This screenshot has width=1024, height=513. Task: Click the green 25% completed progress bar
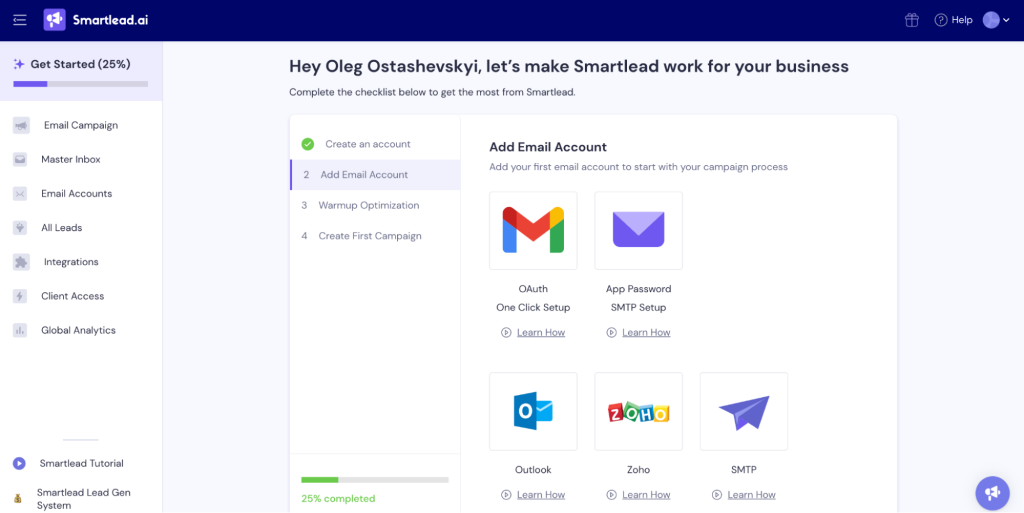click(x=375, y=480)
